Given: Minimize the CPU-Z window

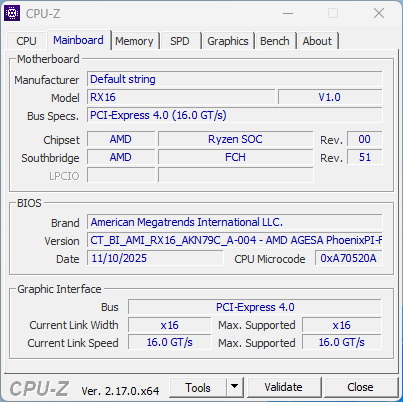Looking at the screenshot, I should tap(288, 14).
